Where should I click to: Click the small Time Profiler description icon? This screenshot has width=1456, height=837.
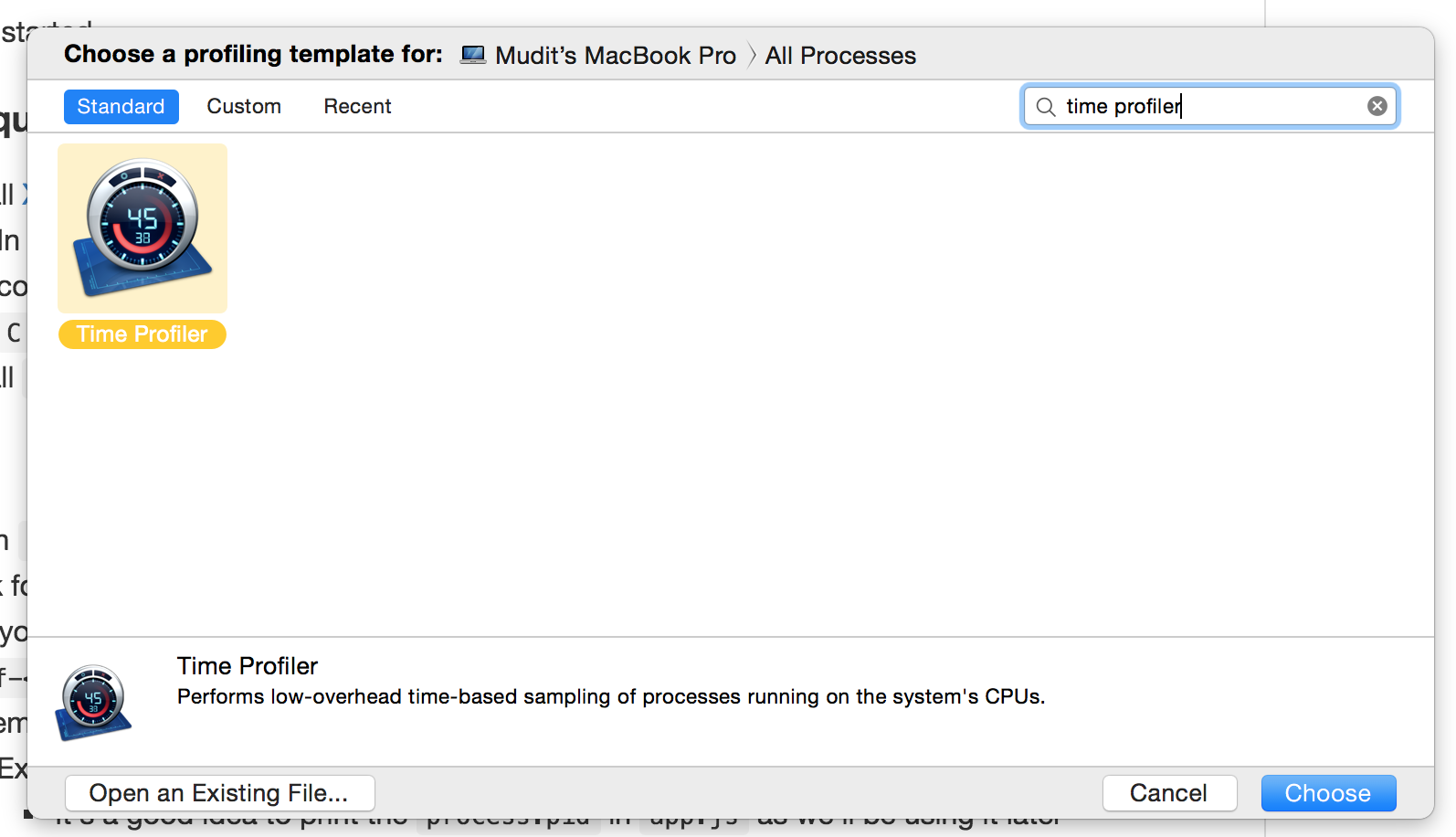pos(93,702)
